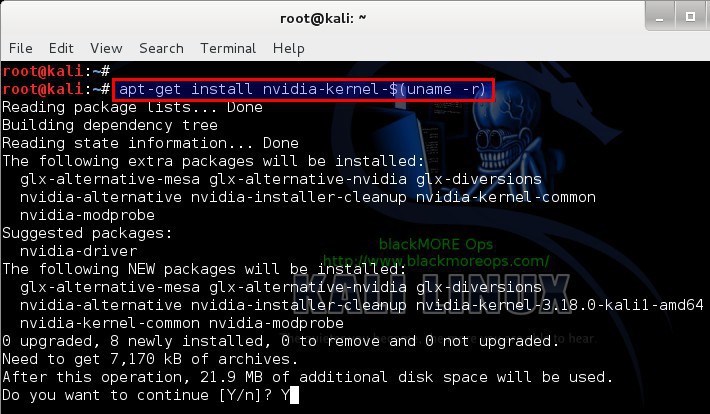
Task: Open the Help menu
Action: 288,48
